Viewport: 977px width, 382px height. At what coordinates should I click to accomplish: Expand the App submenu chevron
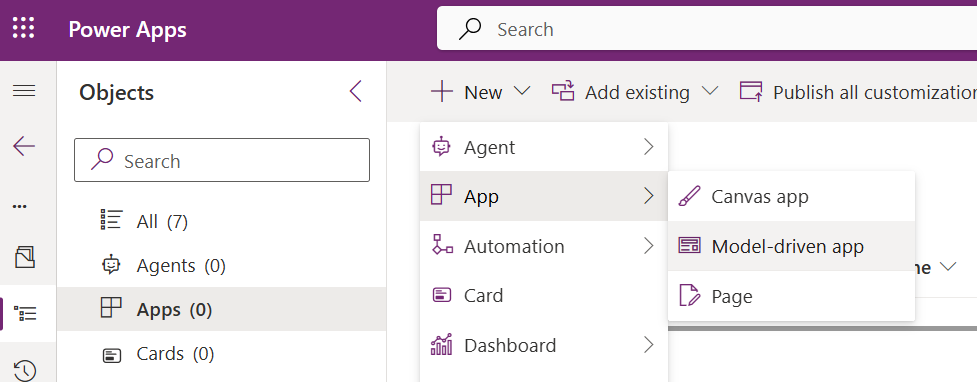tap(649, 196)
